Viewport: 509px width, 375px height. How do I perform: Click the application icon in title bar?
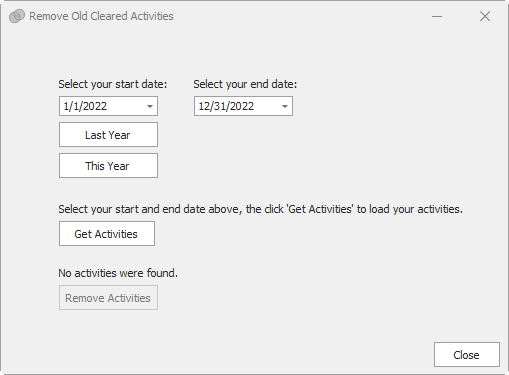pos(17,16)
